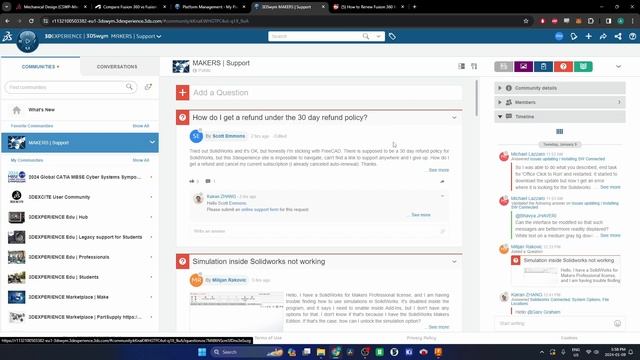Open chevron on MAKERS | Support community row
Screen dimensions: 640x360
pyautogui.click(x=152, y=142)
